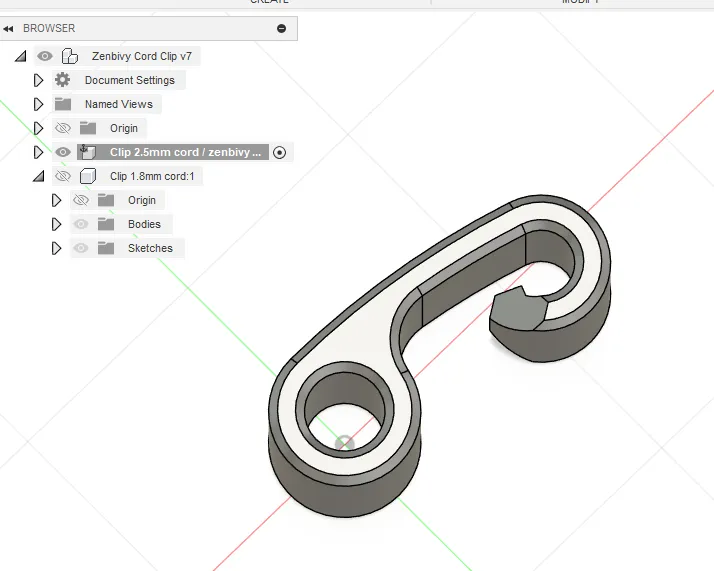
Task: Select the Clip 1.8mm cord:1 label
Action: click(152, 176)
